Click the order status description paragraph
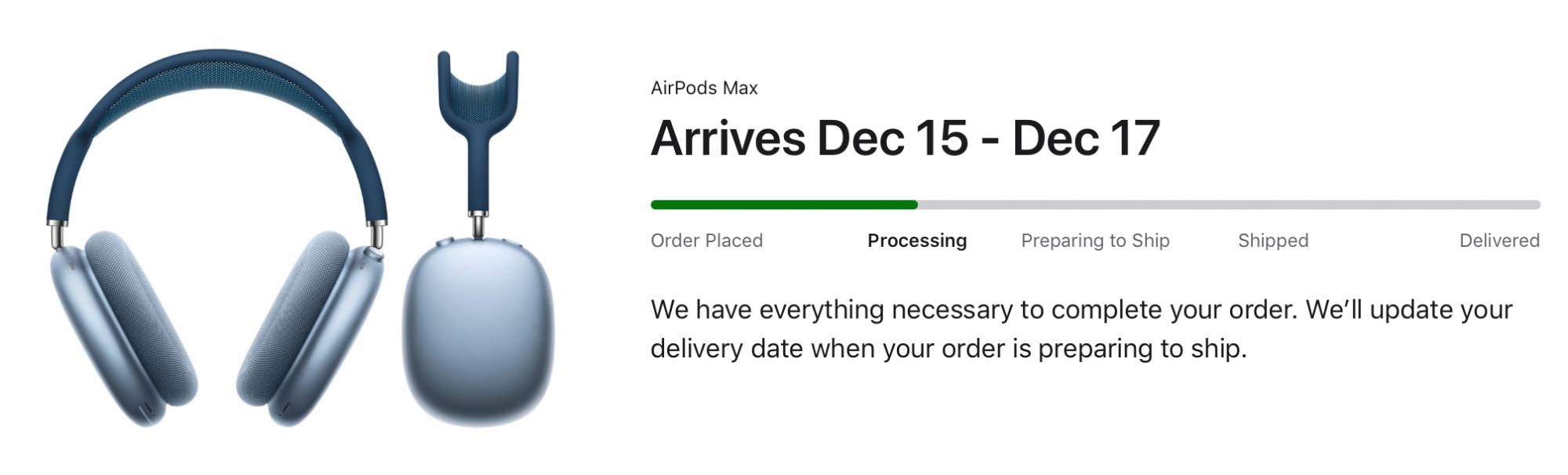Viewport: 1568px width, 475px height. 1082,328
